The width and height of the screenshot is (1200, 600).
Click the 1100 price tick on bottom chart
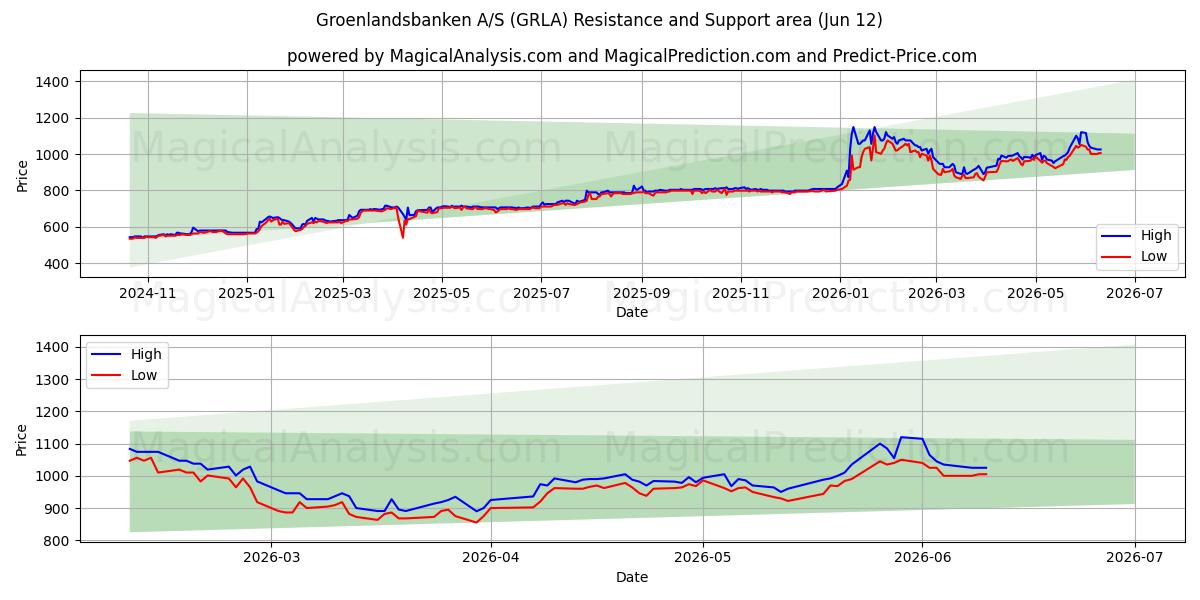(x=53, y=444)
